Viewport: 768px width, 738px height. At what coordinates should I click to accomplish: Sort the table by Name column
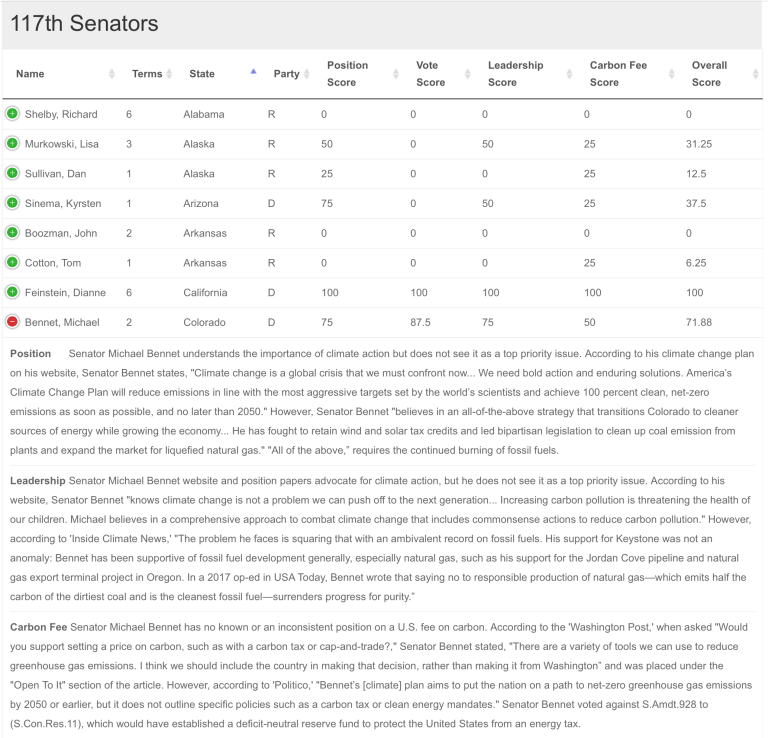[x=30, y=74]
